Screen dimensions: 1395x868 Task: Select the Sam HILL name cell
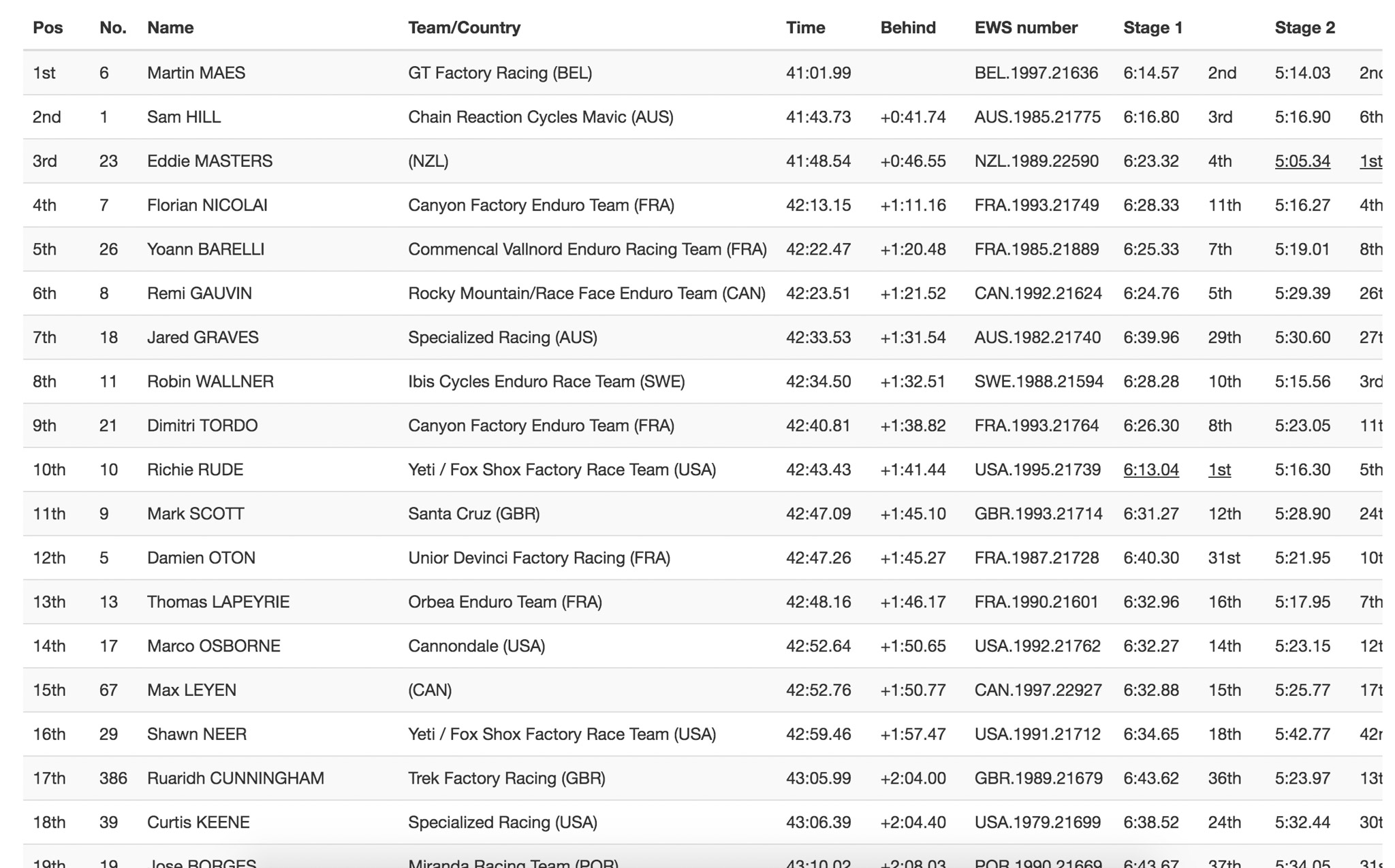[x=184, y=117]
